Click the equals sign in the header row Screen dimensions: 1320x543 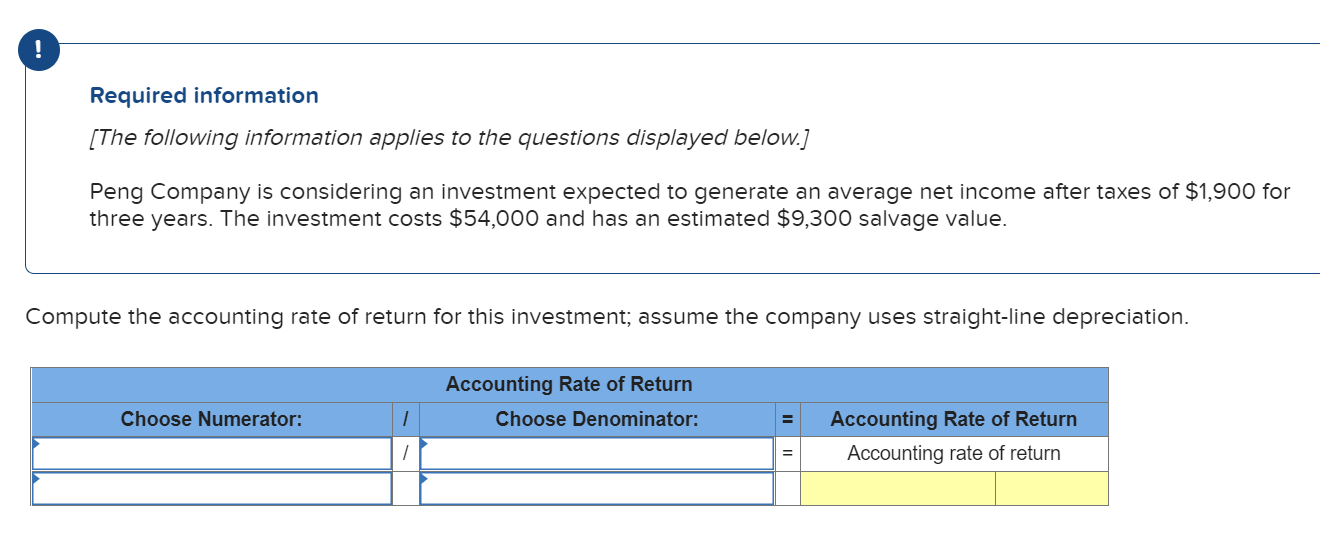pyautogui.click(x=787, y=419)
